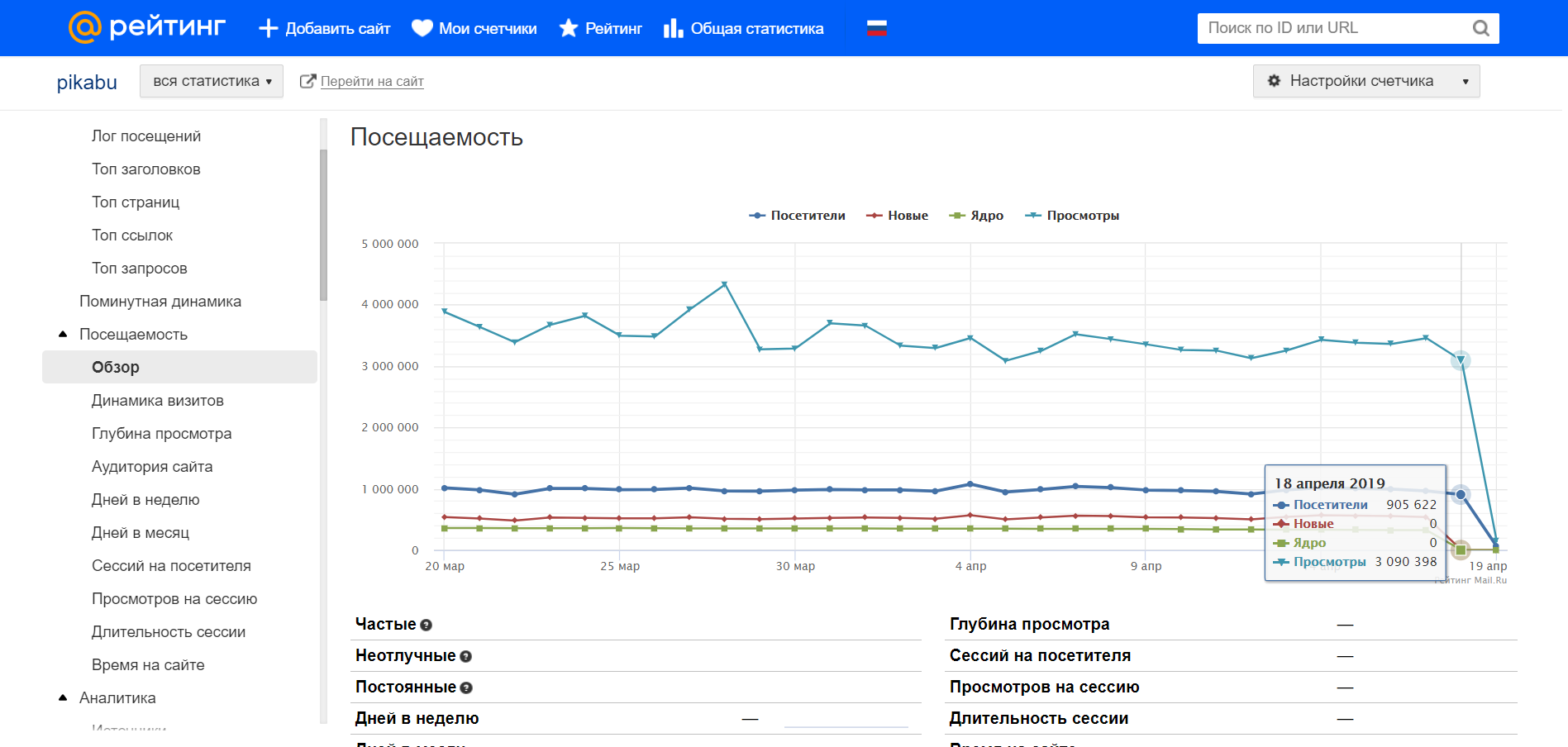This screenshot has width=1568, height=747.
Task: Click the Дней в неделю stats heading
Action: coord(417,718)
